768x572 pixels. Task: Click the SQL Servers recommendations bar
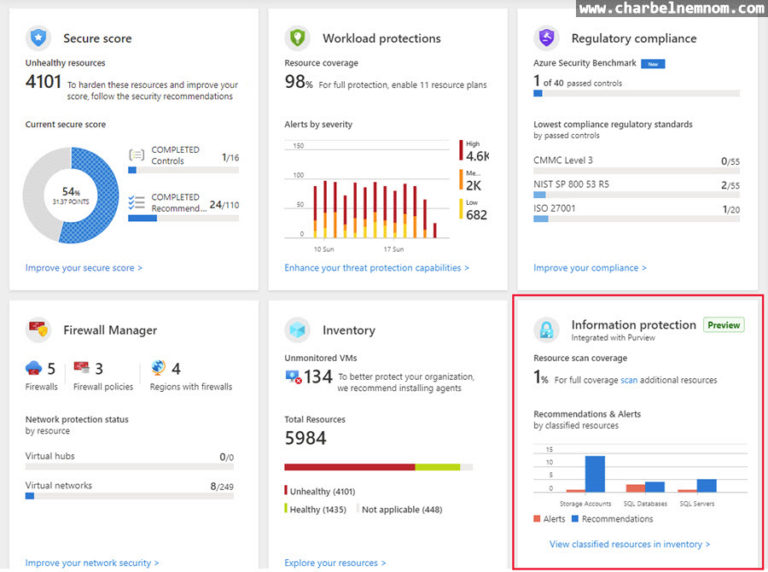[x=707, y=485]
